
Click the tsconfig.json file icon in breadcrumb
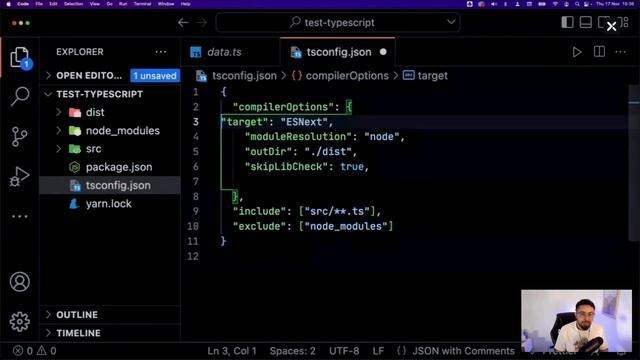[x=201, y=76]
